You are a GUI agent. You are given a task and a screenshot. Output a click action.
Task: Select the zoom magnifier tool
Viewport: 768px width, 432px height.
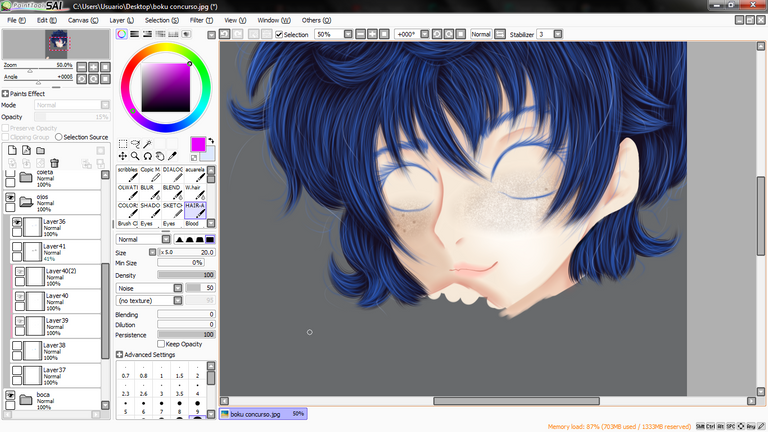click(134, 156)
